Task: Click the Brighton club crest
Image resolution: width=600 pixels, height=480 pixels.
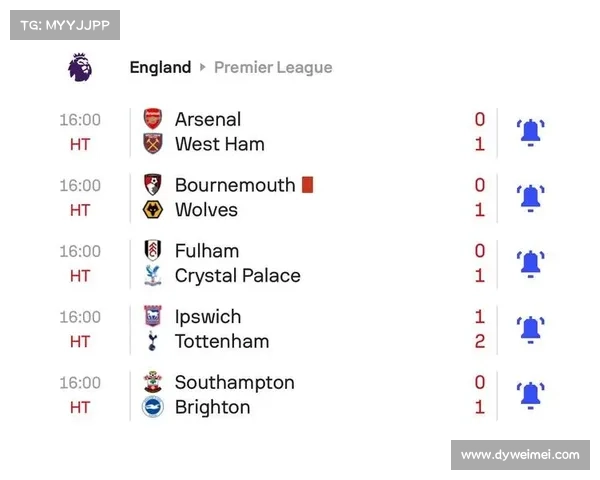Action: (x=153, y=407)
